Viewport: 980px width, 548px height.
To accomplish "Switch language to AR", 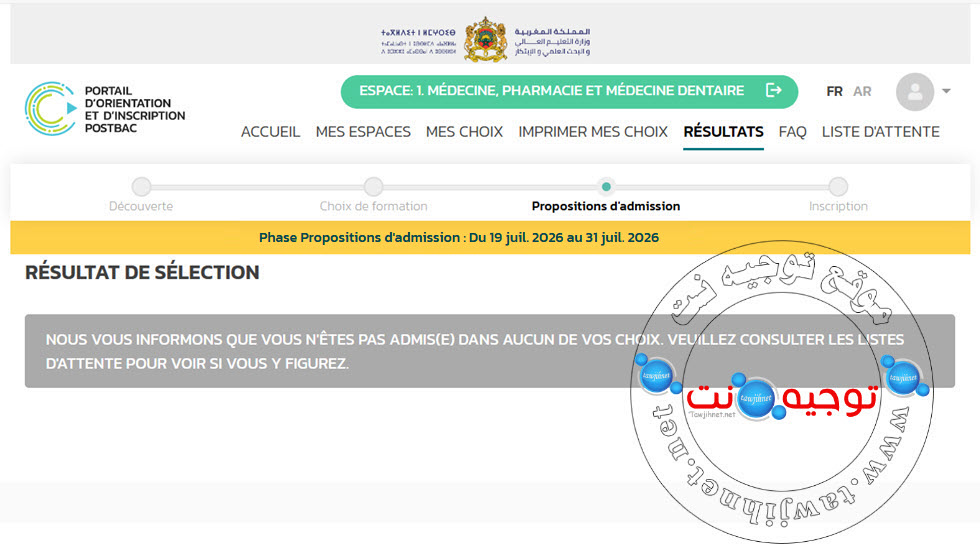I will click(x=862, y=91).
